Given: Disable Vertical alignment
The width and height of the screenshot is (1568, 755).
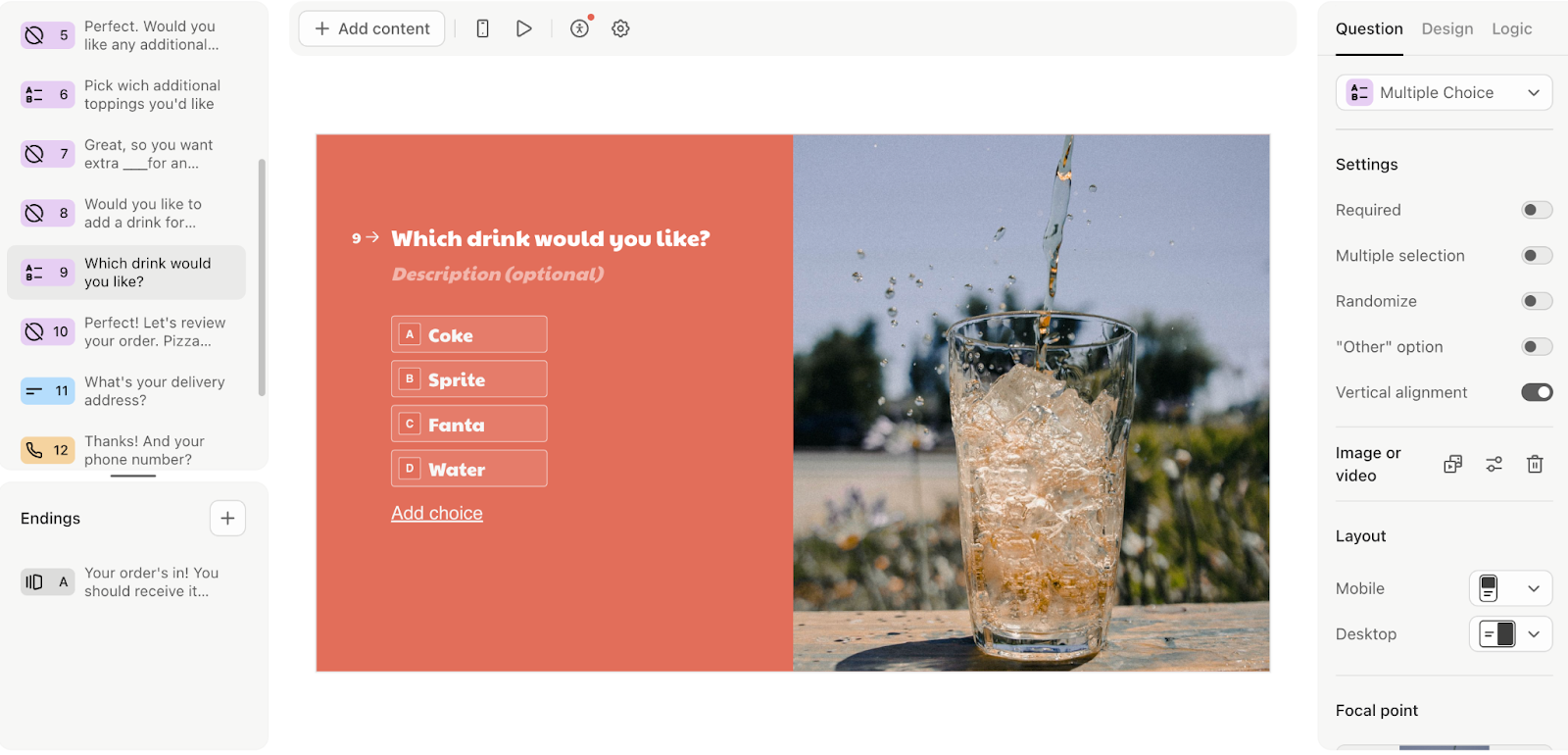Looking at the screenshot, I should (x=1537, y=392).
